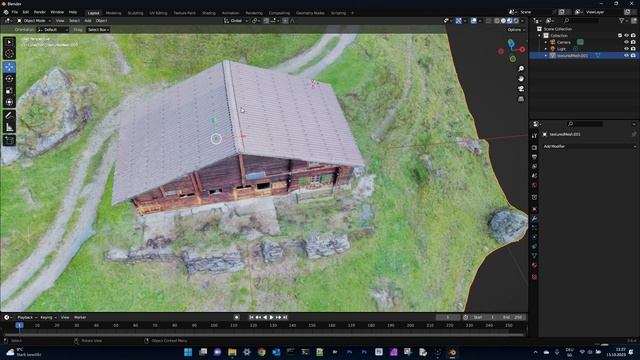
Task: Switch to the Shading workspace tab
Action: coord(209,13)
